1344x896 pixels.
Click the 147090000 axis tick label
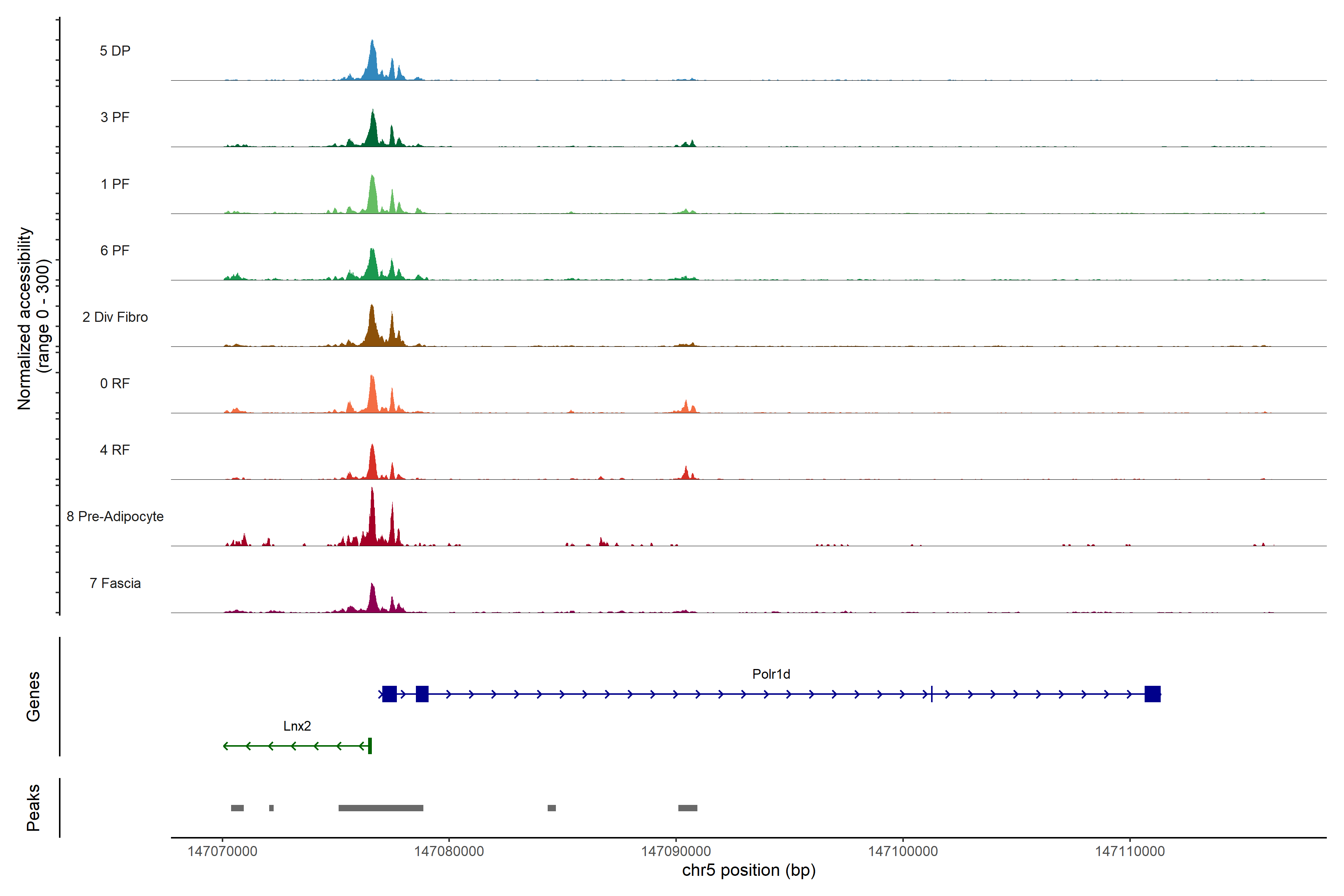pos(676,852)
